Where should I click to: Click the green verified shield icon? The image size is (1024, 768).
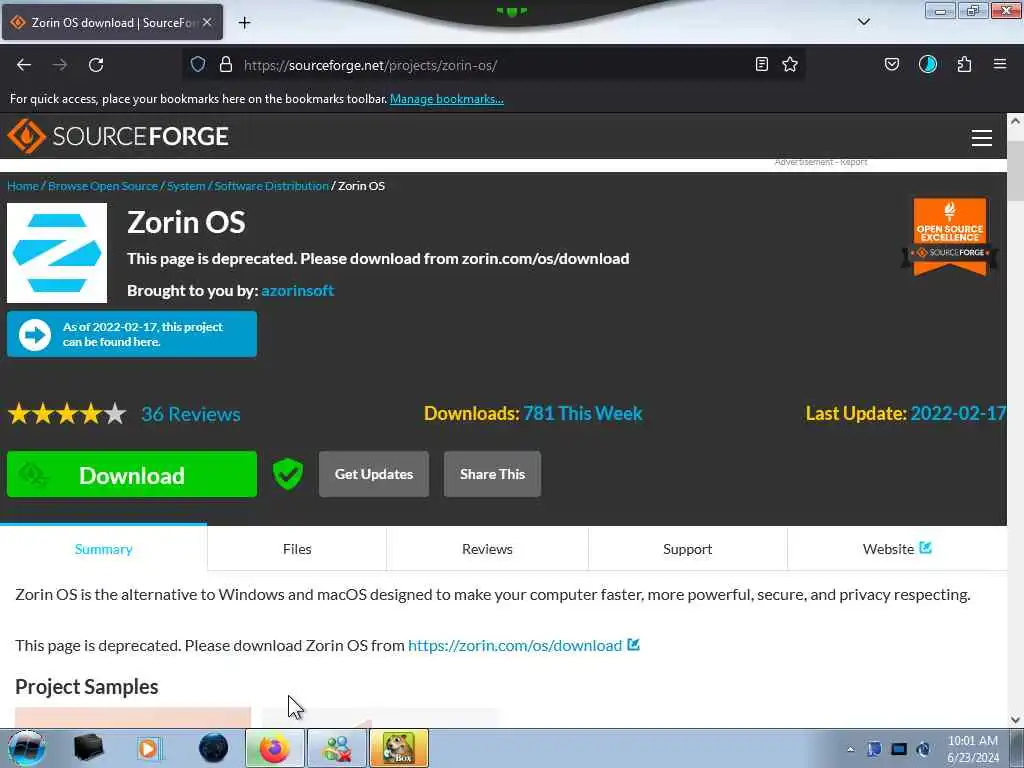[x=287, y=474]
